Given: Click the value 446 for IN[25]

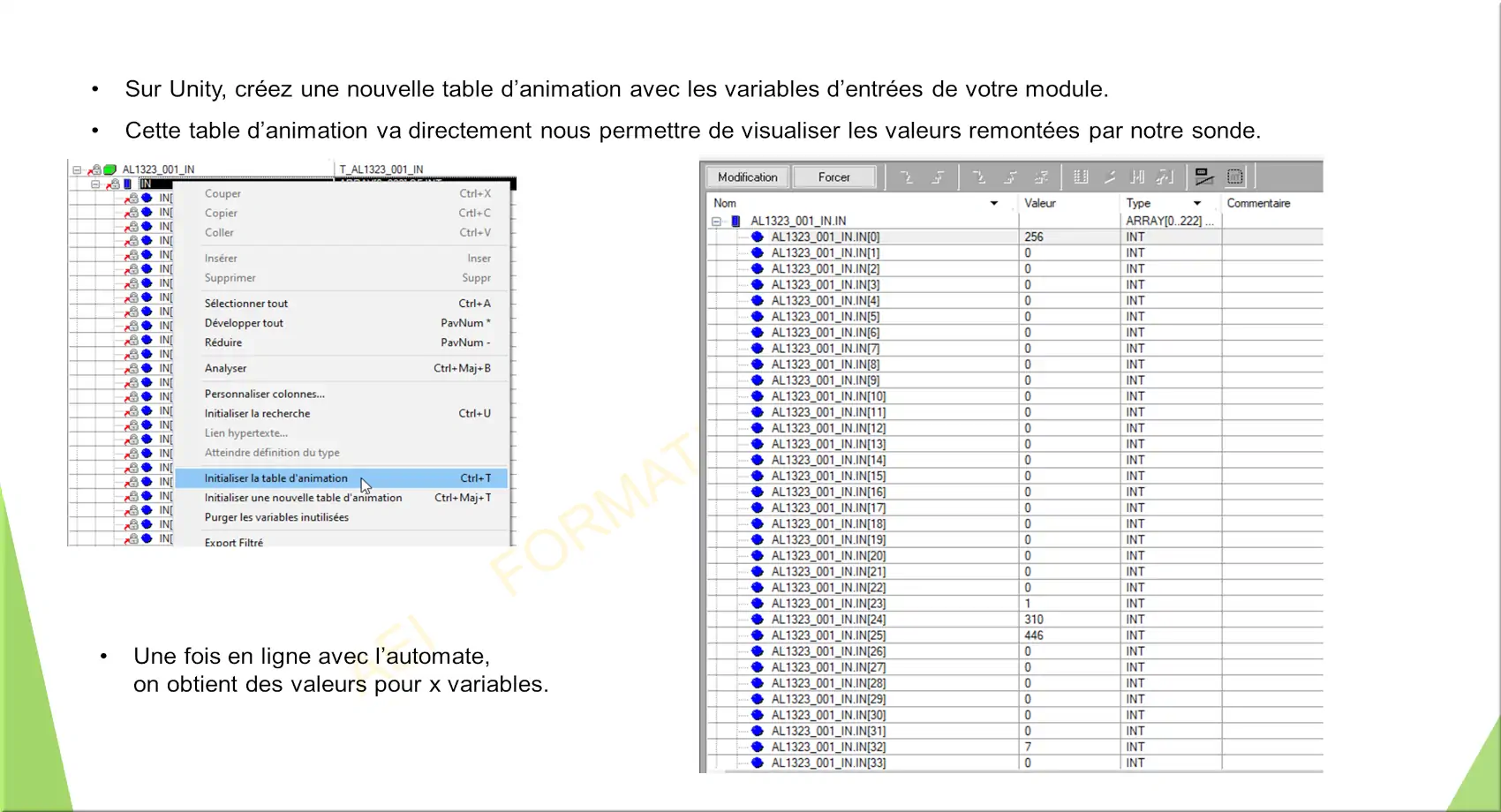Looking at the screenshot, I should click(x=1034, y=635).
